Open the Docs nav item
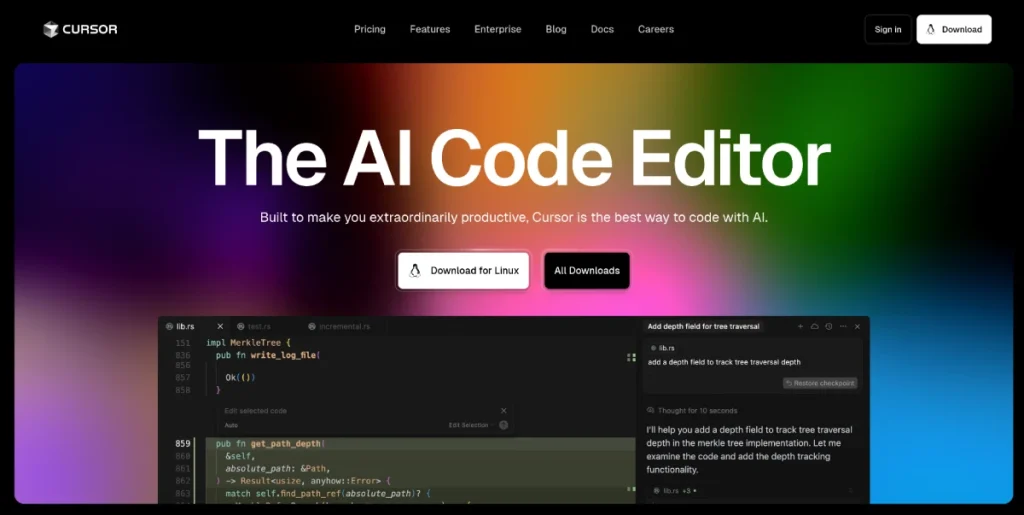Viewport: 1024px width, 515px height. pyautogui.click(x=602, y=29)
